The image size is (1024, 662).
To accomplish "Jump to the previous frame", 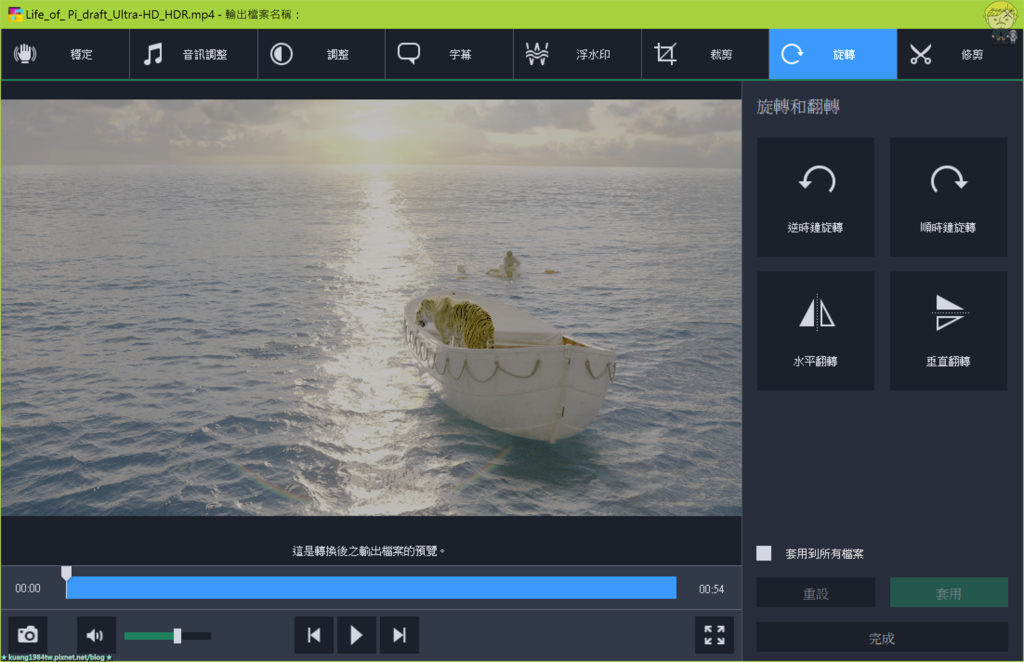I will [314, 635].
